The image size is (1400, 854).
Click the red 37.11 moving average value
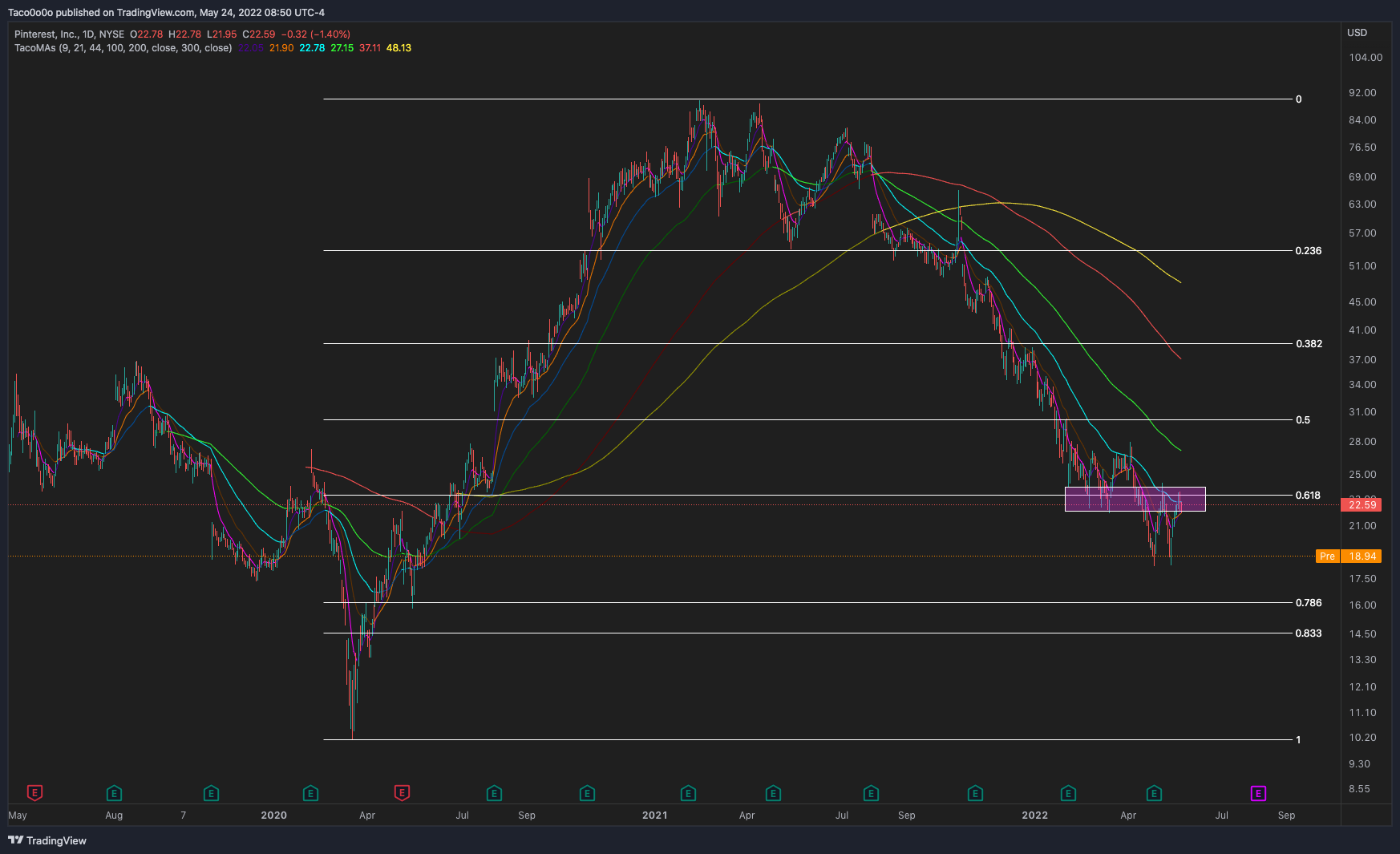point(370,48)
